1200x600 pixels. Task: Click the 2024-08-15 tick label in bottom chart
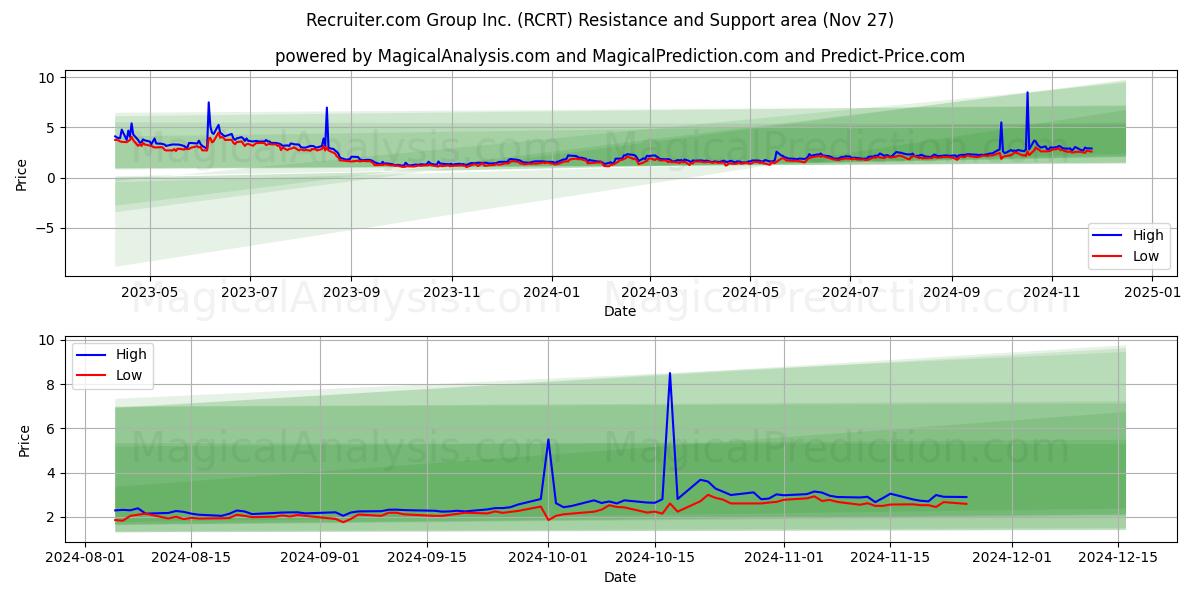[x=191, y=559]
